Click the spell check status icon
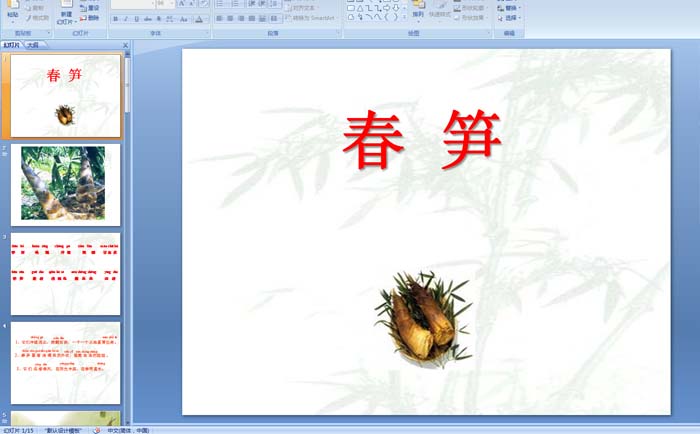Image resolution: width=700 pixels, height=434 pixels. [x=96, y=430]
